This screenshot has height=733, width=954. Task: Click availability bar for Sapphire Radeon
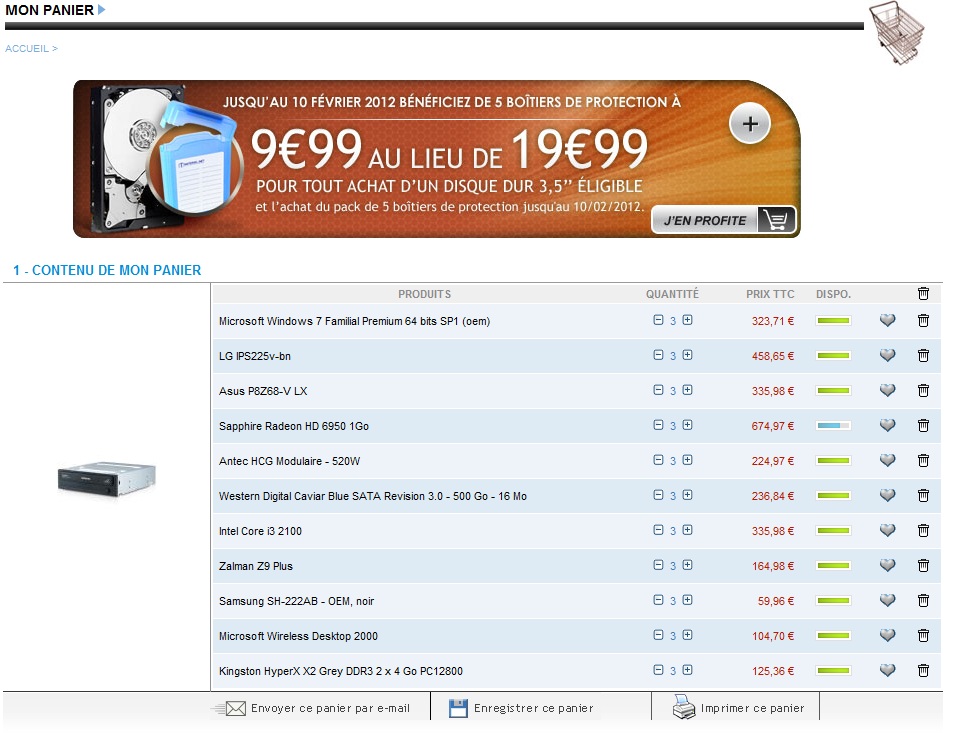[x=833, y=426]
